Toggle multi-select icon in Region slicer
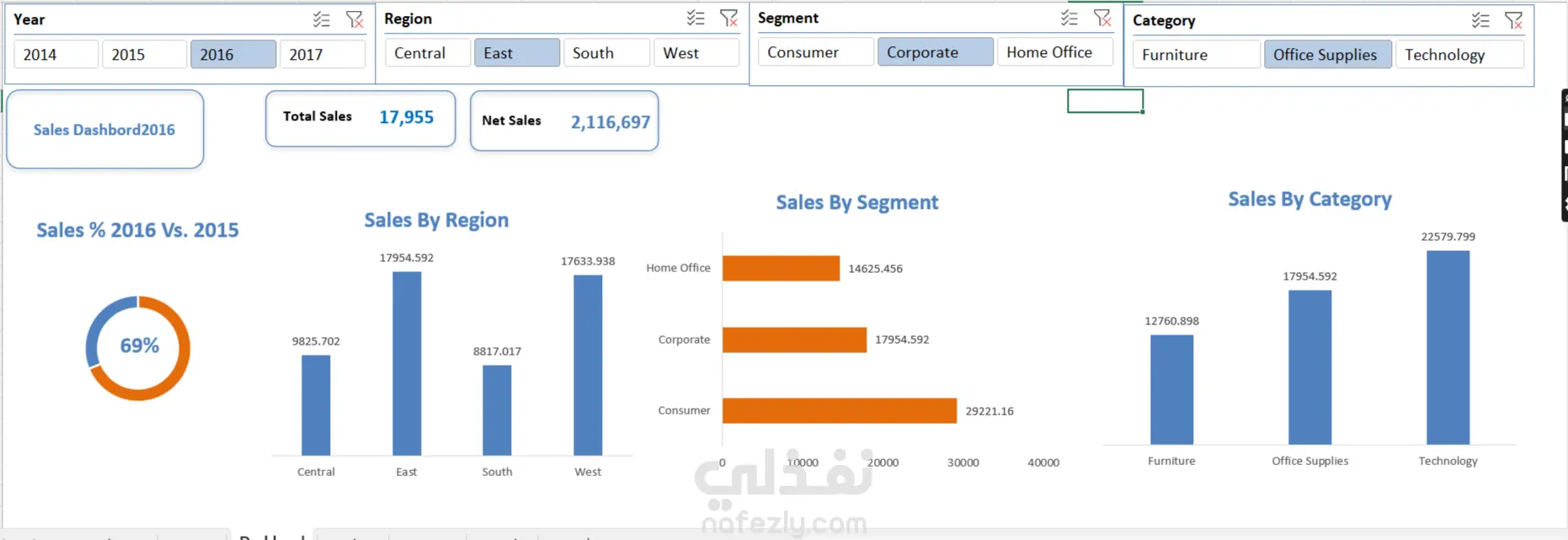Image resolution: width=1568 pixels, height=540 pixels. [x=695, y=18]
